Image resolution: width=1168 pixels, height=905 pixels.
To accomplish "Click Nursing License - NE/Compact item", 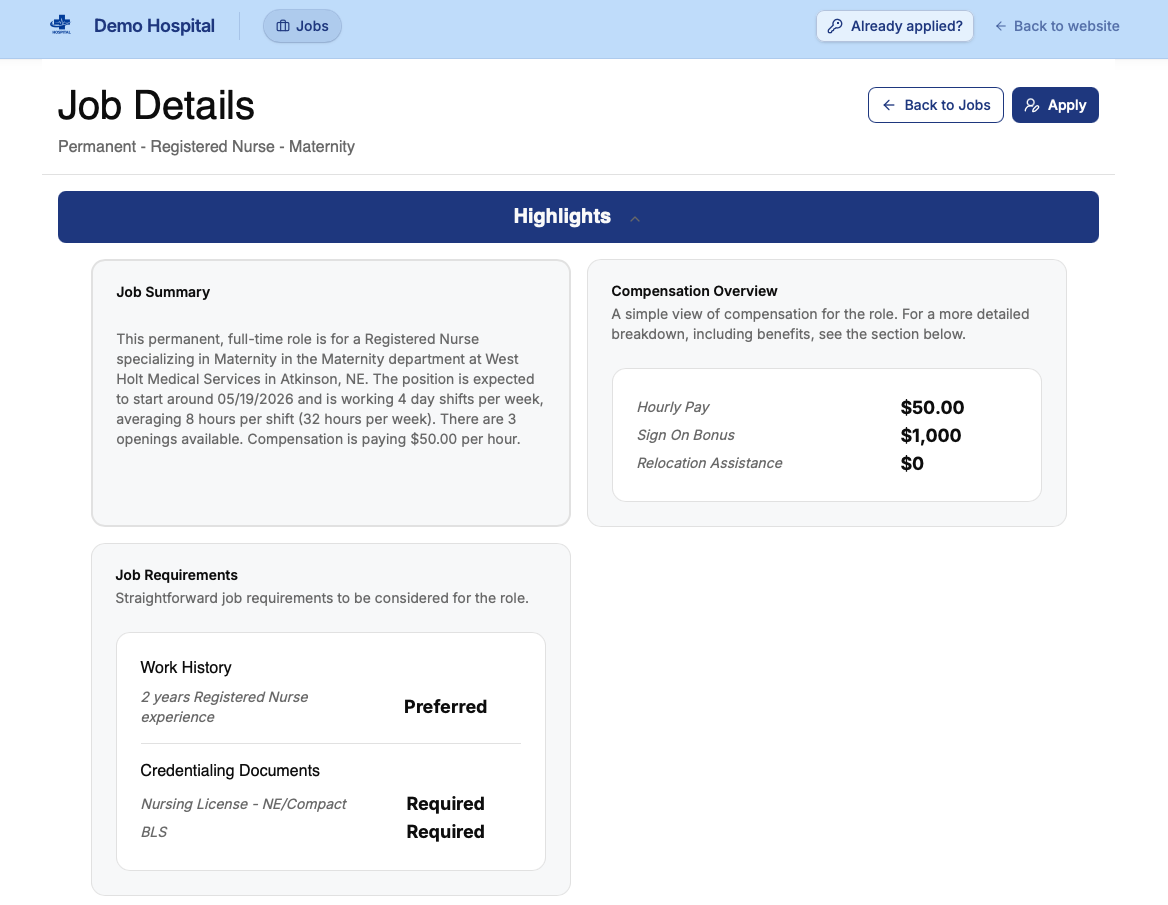I will pyautogui.click(x=244, y=804).
